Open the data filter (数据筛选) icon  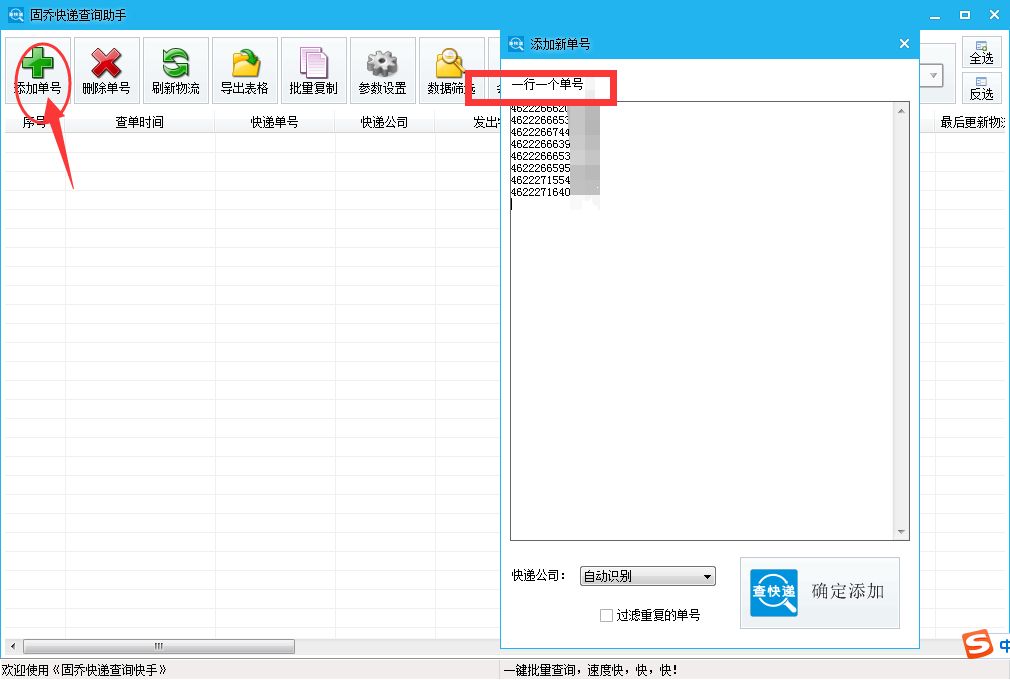[452, 71]
